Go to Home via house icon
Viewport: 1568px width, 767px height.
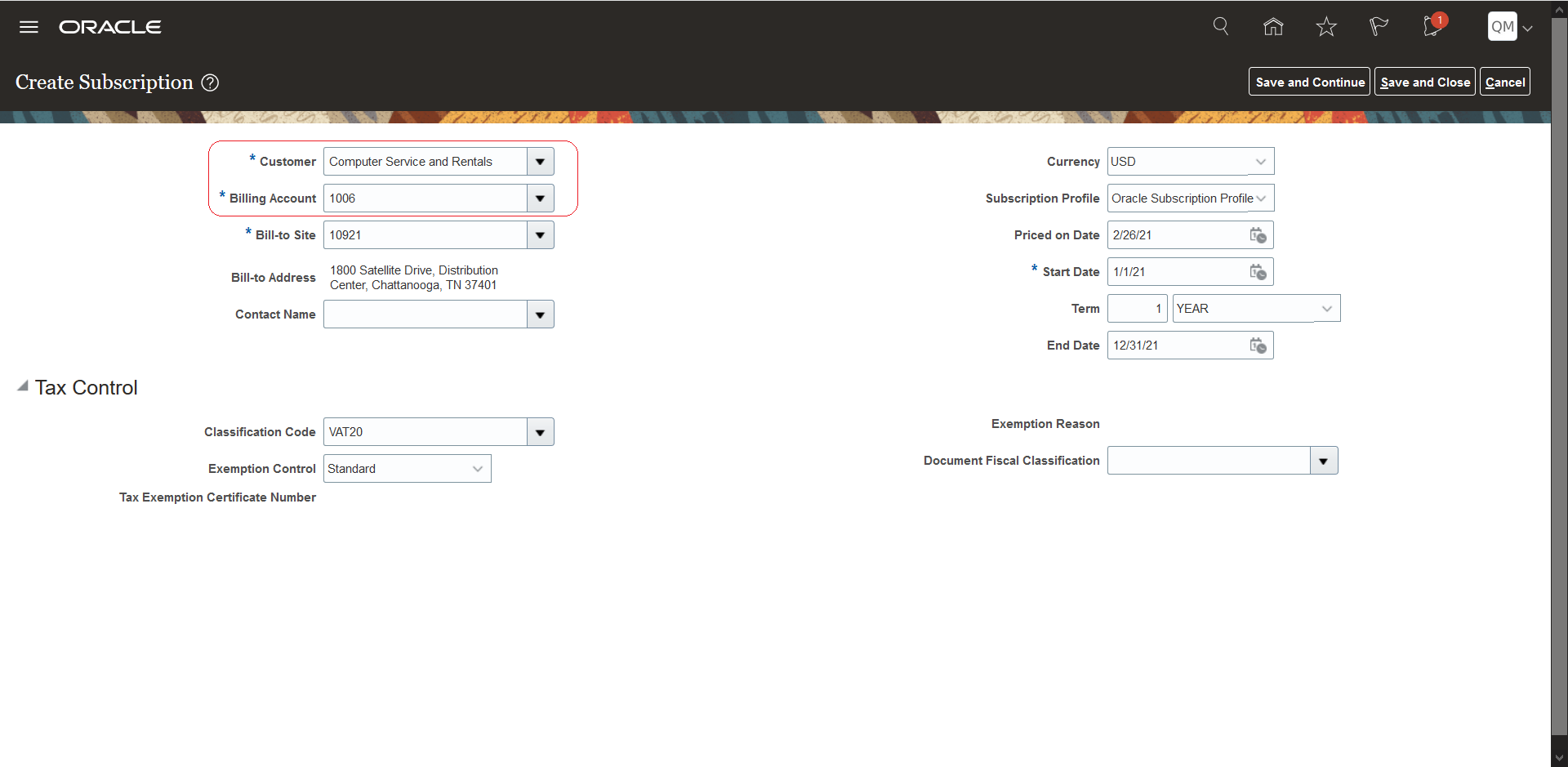tap(1273, 27)
